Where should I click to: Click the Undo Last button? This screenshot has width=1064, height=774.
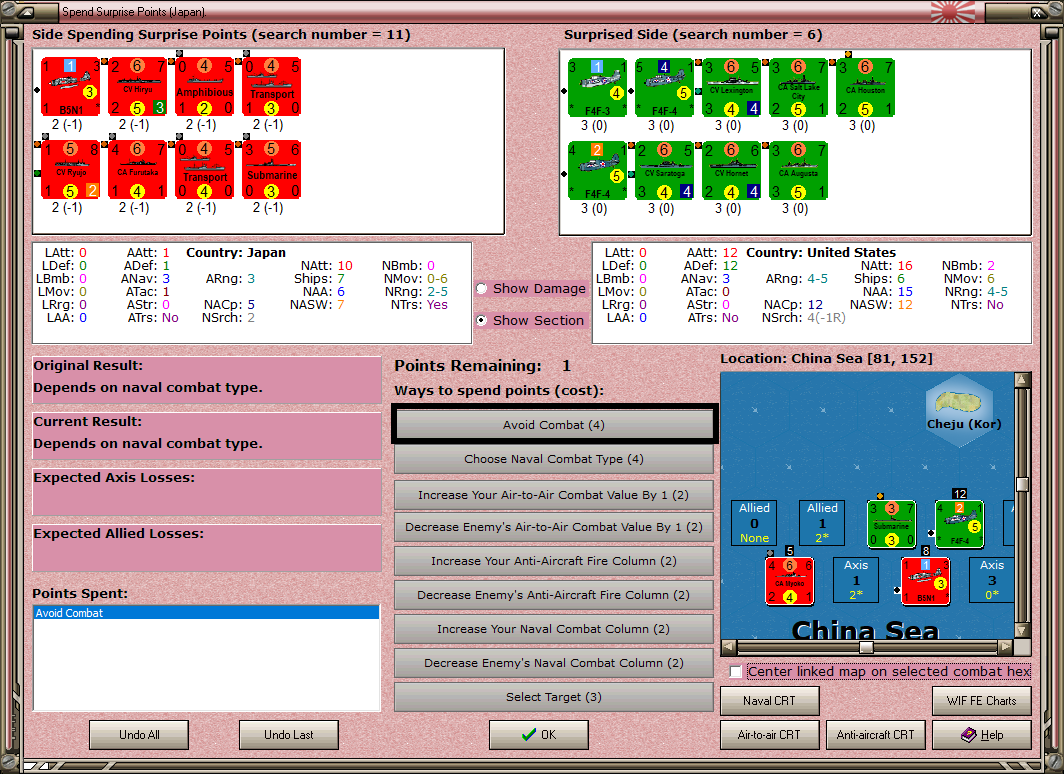point(288,735)
